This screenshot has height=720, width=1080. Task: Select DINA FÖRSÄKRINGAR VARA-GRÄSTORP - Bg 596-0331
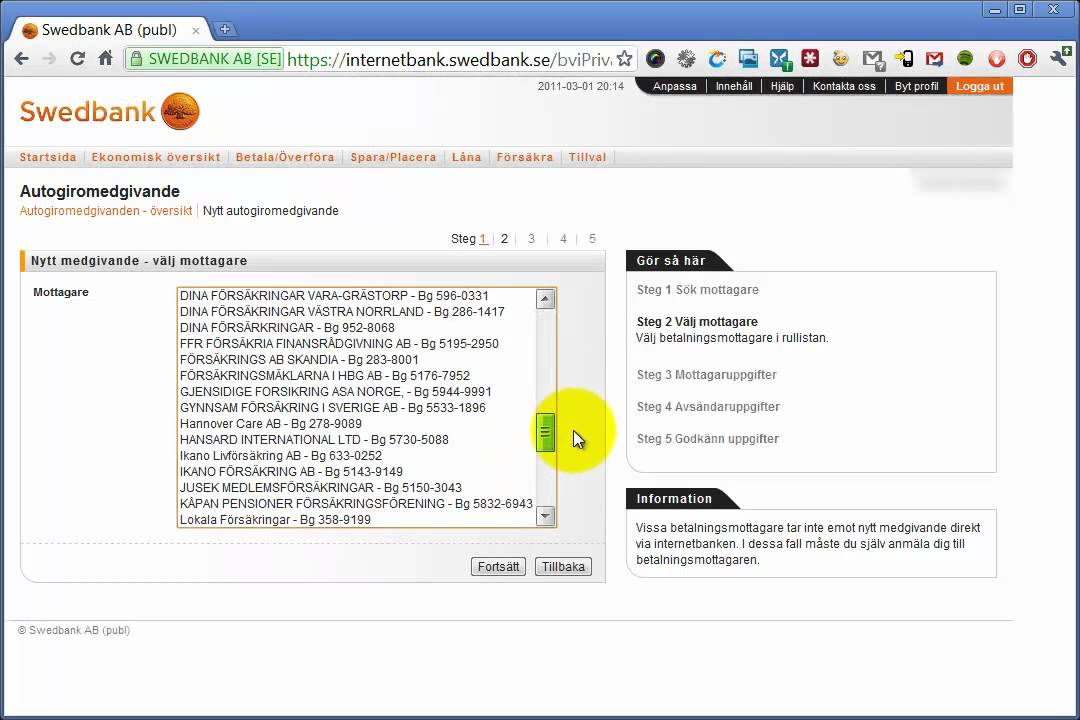coord(356,296)
